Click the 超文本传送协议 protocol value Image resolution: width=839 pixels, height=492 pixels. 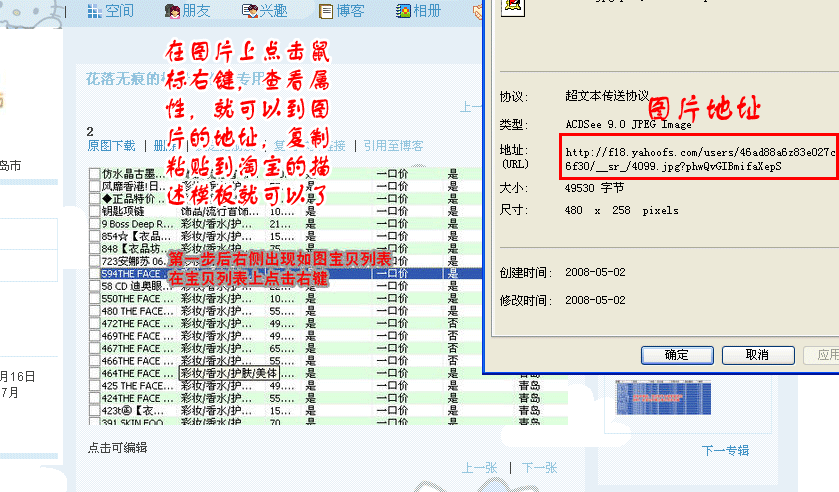607,96
